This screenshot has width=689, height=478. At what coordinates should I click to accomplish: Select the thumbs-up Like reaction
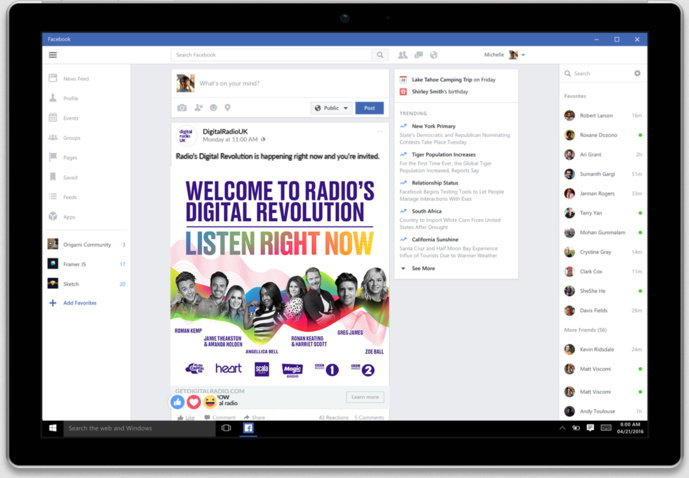click(178, 402)
